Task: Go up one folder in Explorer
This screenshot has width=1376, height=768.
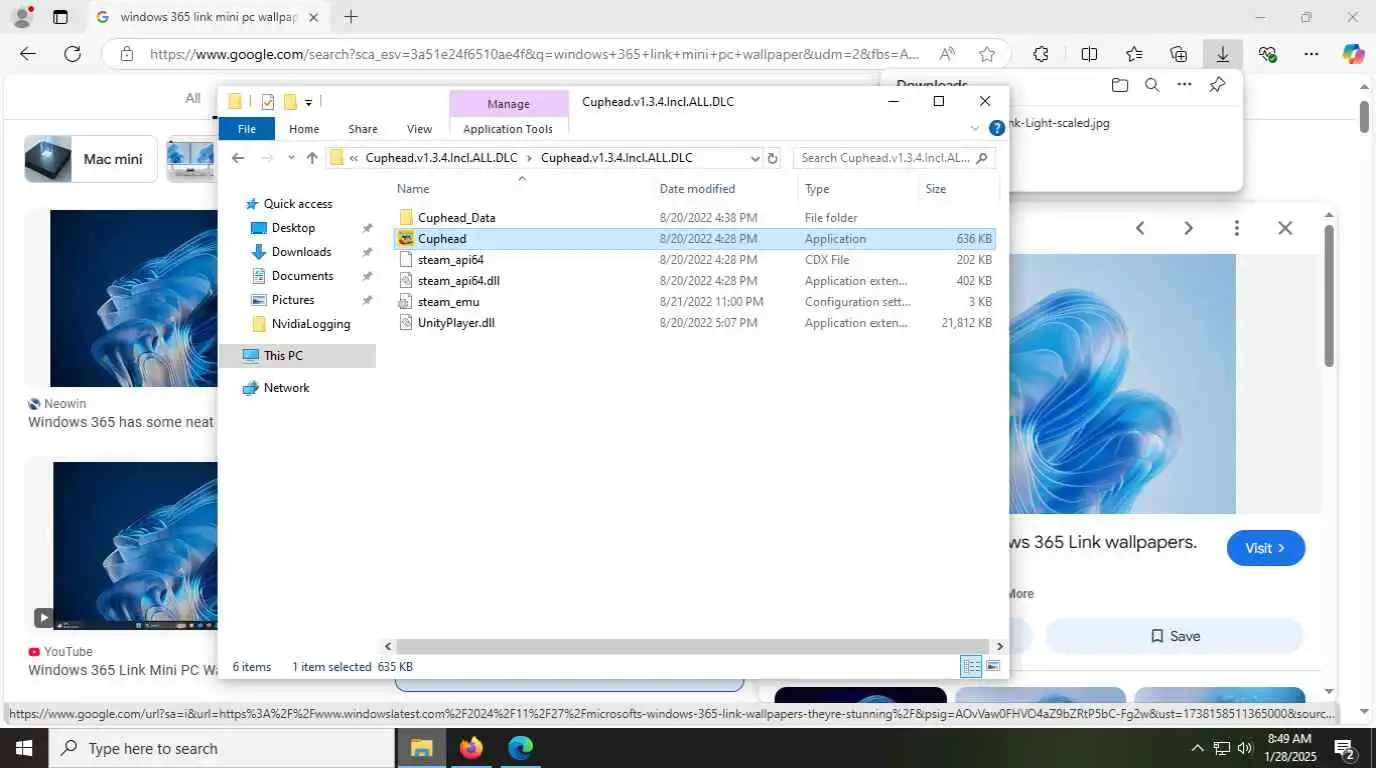Action: [312, 158]
